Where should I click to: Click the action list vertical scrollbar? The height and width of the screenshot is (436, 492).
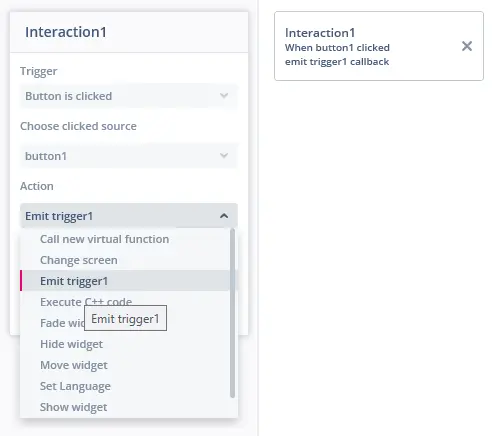click(x=233, y=313)
